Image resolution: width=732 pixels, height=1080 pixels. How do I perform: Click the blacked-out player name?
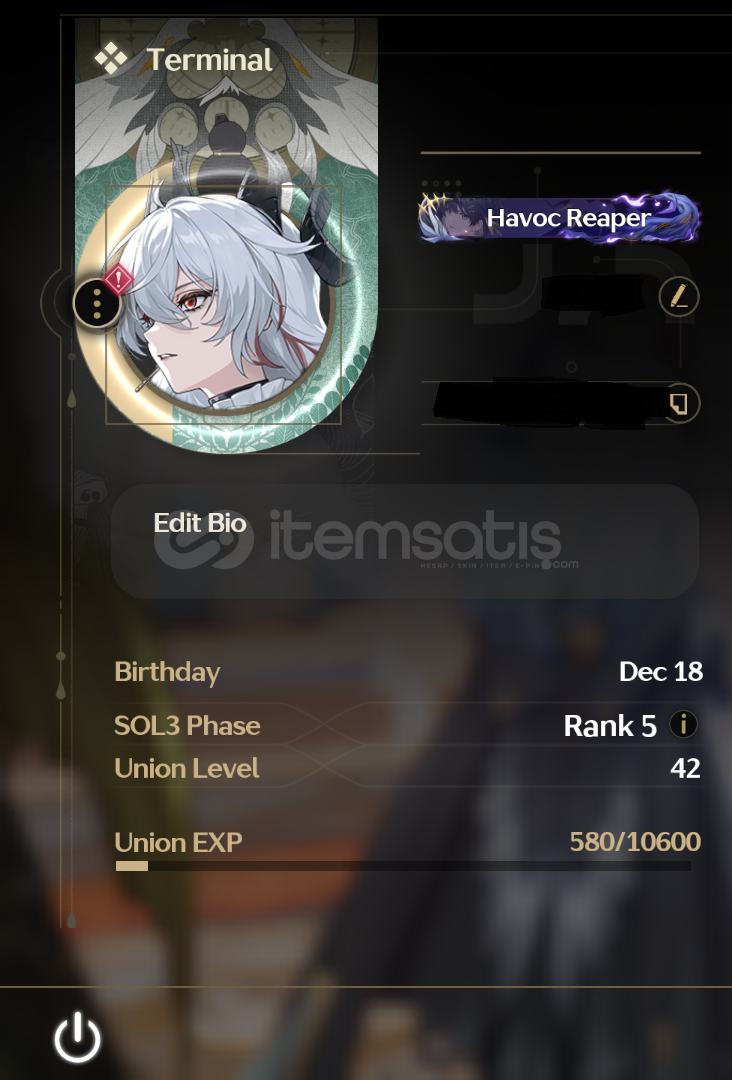click(592, 295)
